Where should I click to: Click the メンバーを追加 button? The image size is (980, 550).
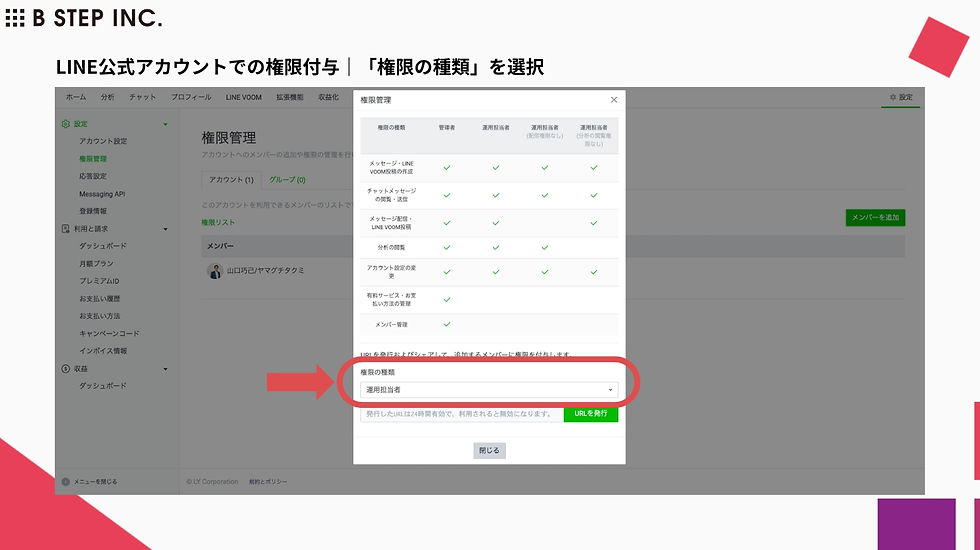(x=875, y=218)
